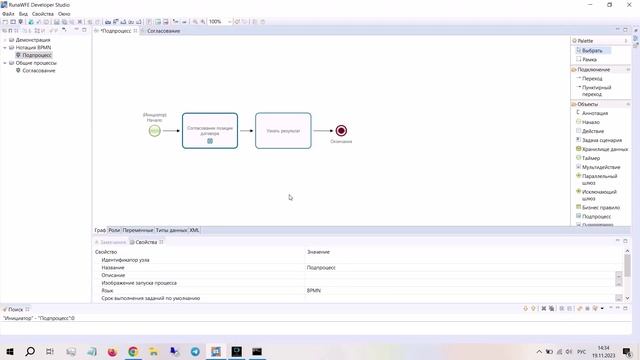
Task: Collapse the Нотация BPMN tree node
Action: [5, 47]
